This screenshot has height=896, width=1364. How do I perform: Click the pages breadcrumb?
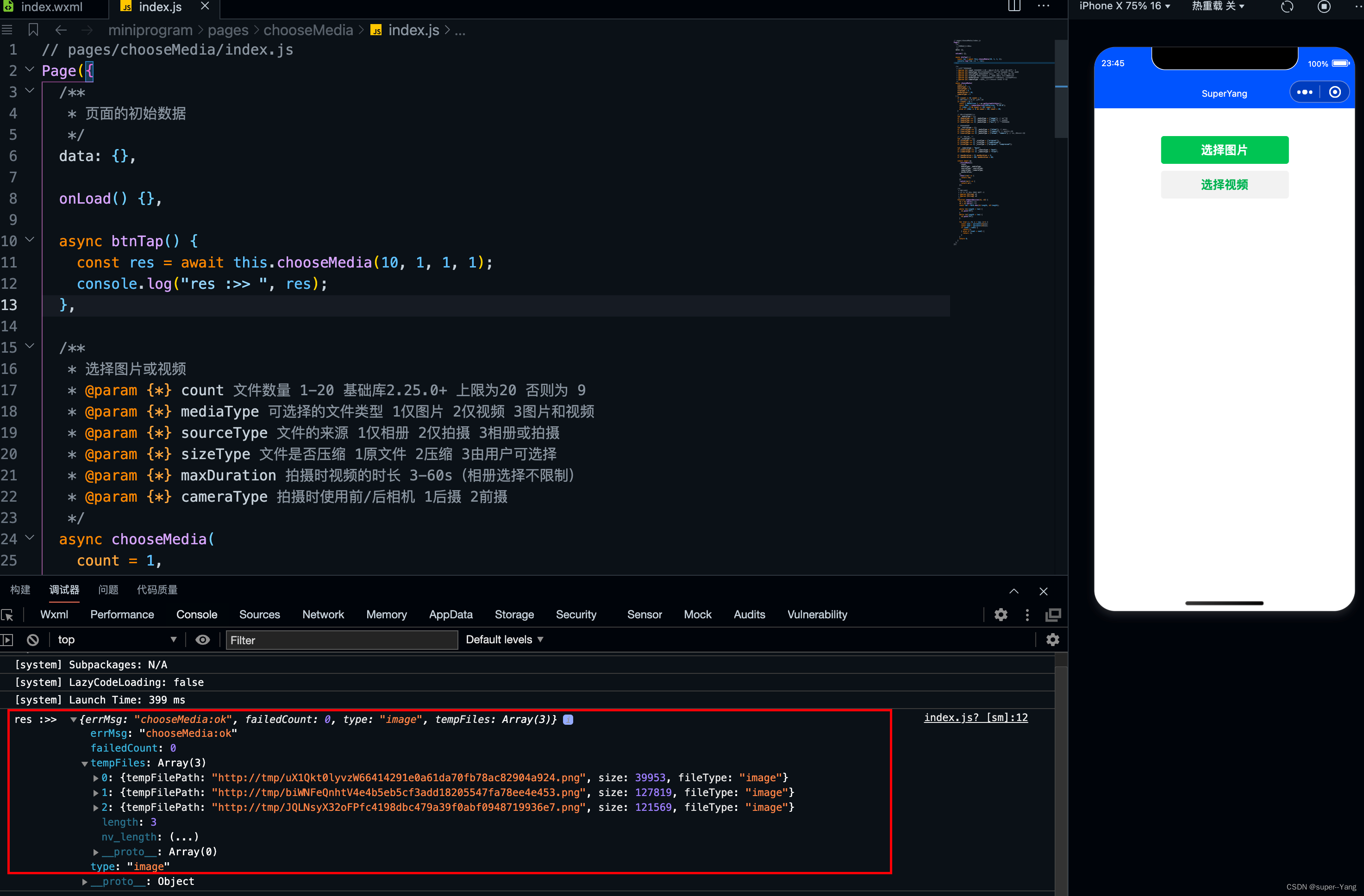coord(227,30)
